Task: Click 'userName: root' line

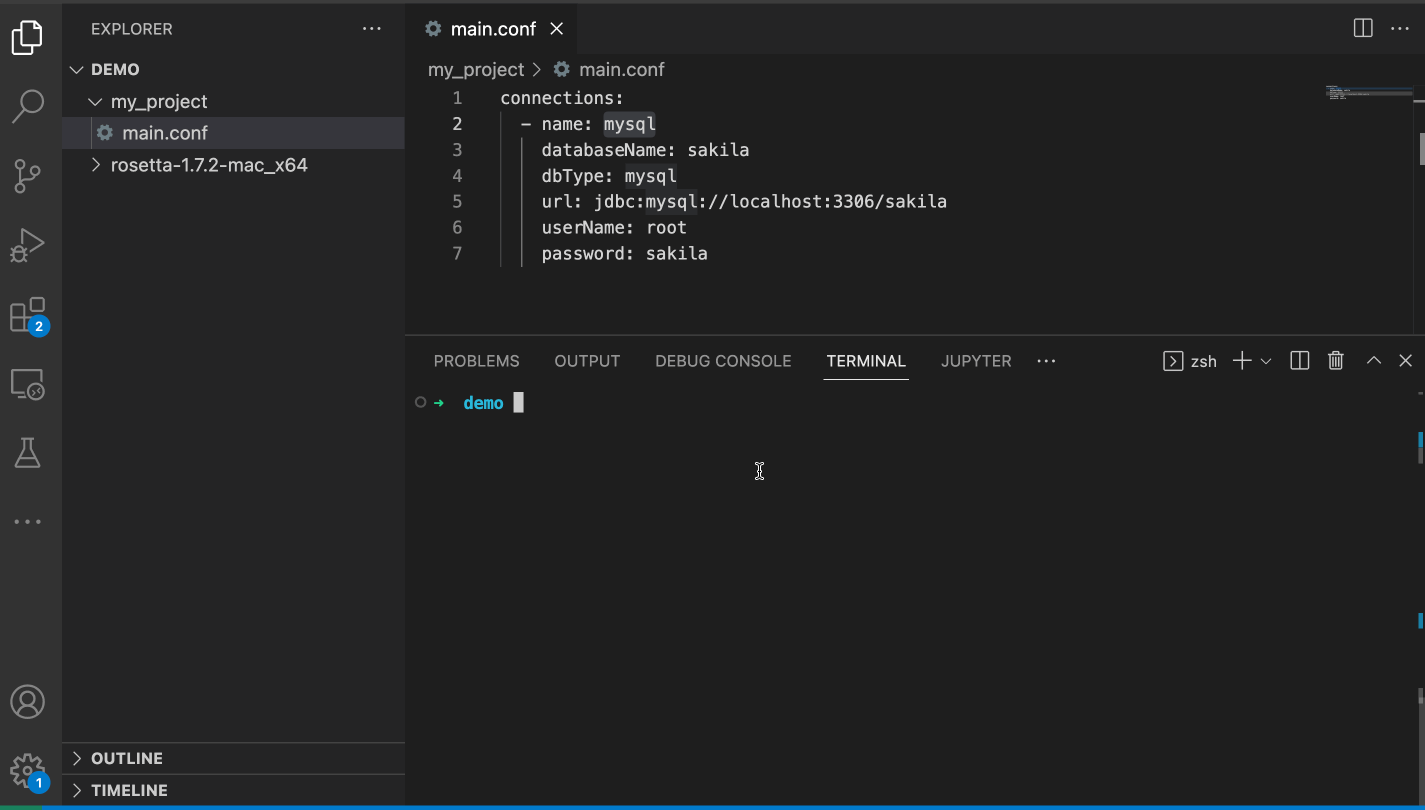Action: tap(614, 228)
